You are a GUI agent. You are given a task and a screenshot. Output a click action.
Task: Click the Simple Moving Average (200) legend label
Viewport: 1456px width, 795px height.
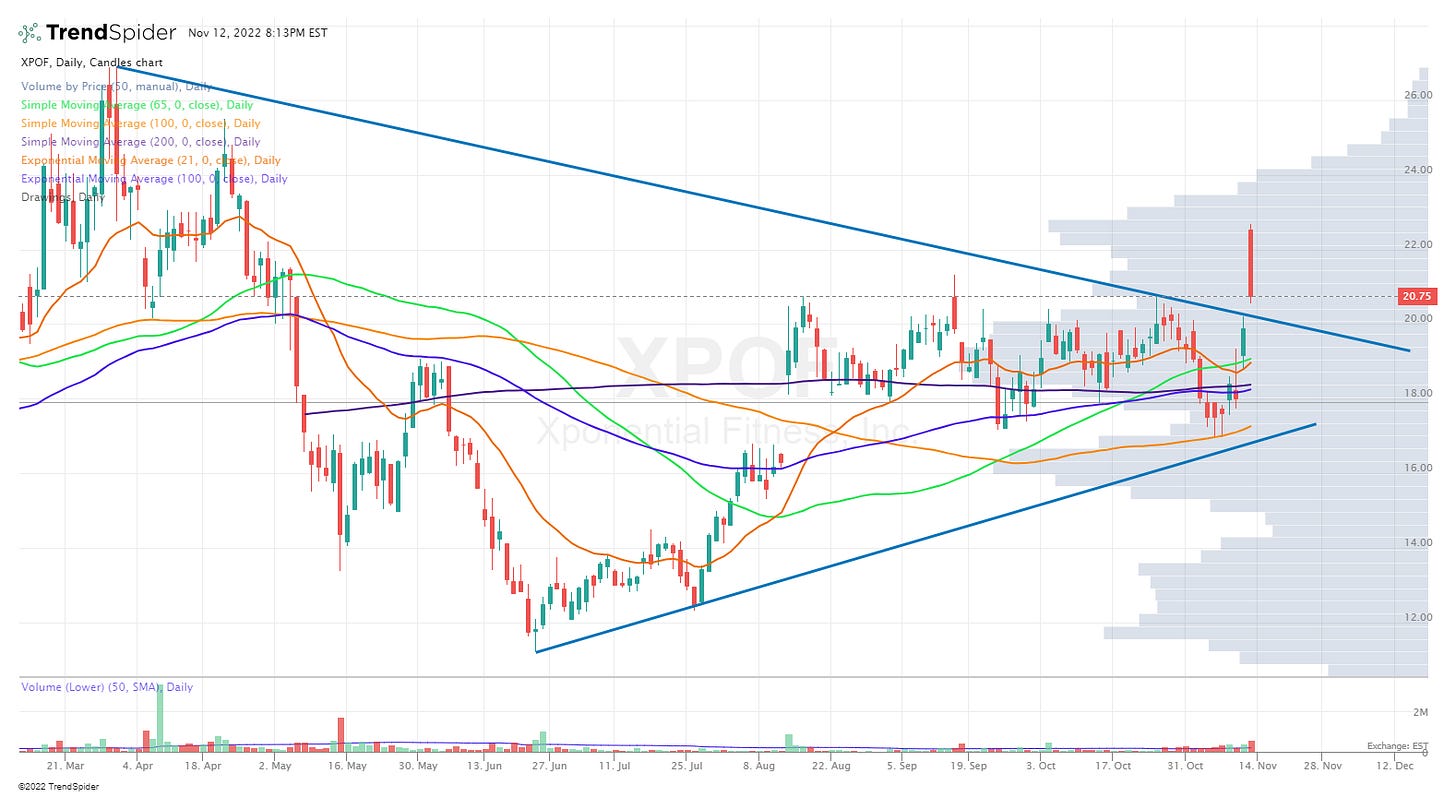tap(140, 142)
